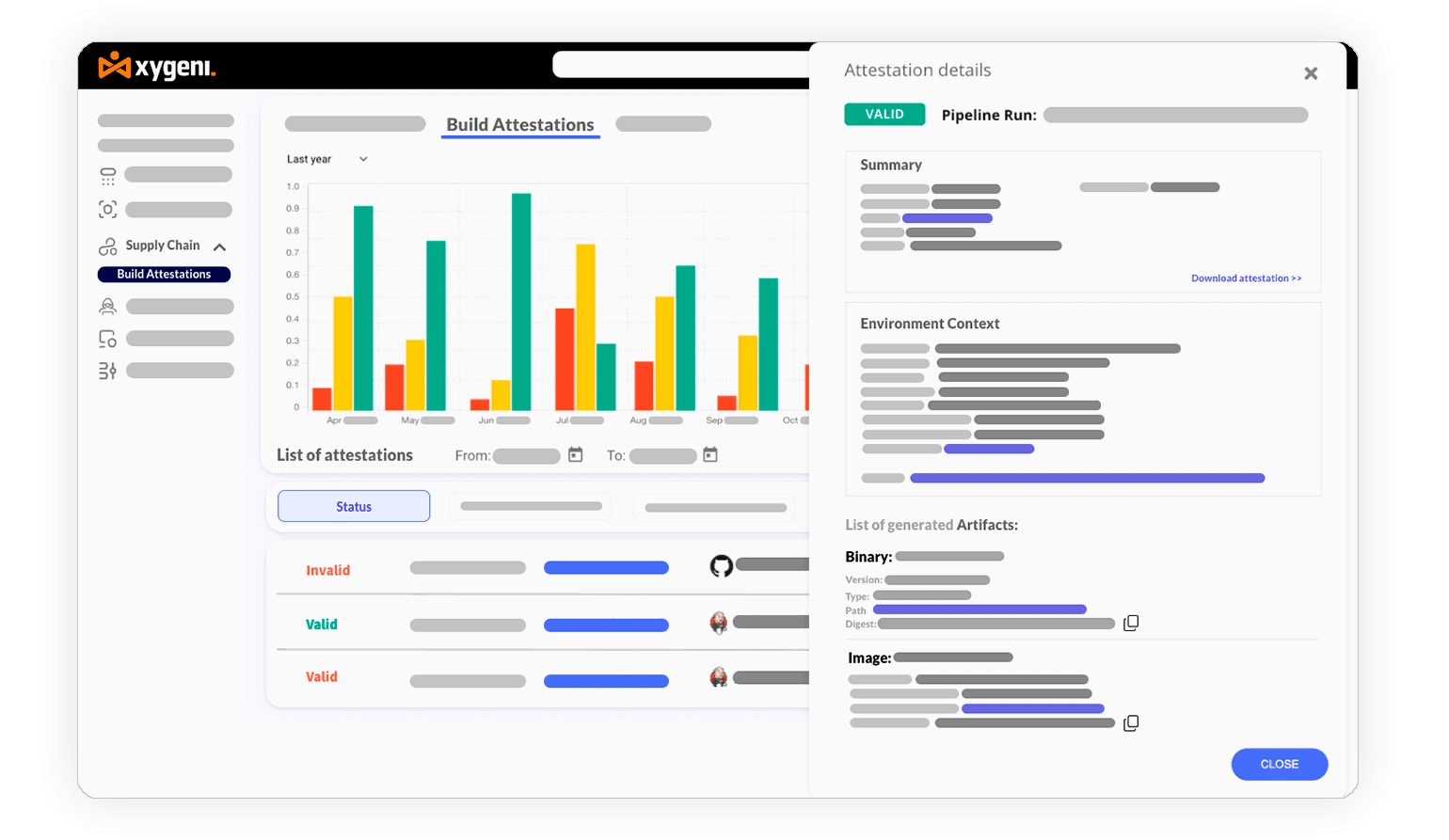Screen dimensions: 1449x840
Task: Click the search field in top bar
Action: pos(679,65)
